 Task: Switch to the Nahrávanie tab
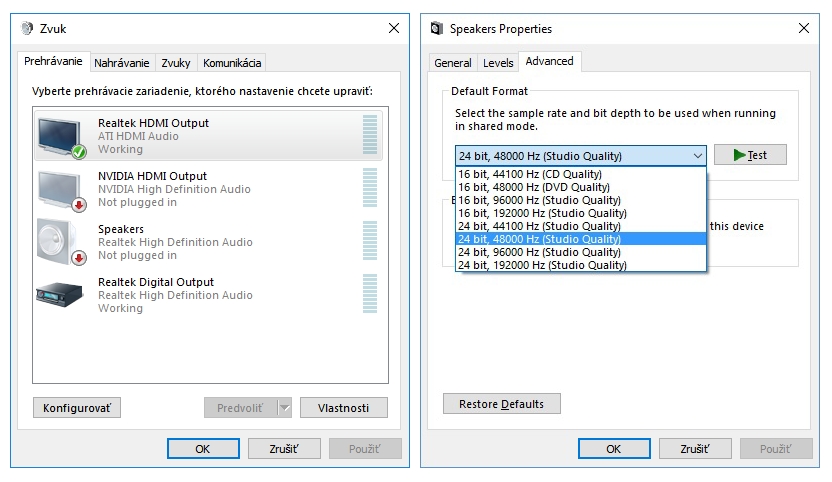pos(121,63)
